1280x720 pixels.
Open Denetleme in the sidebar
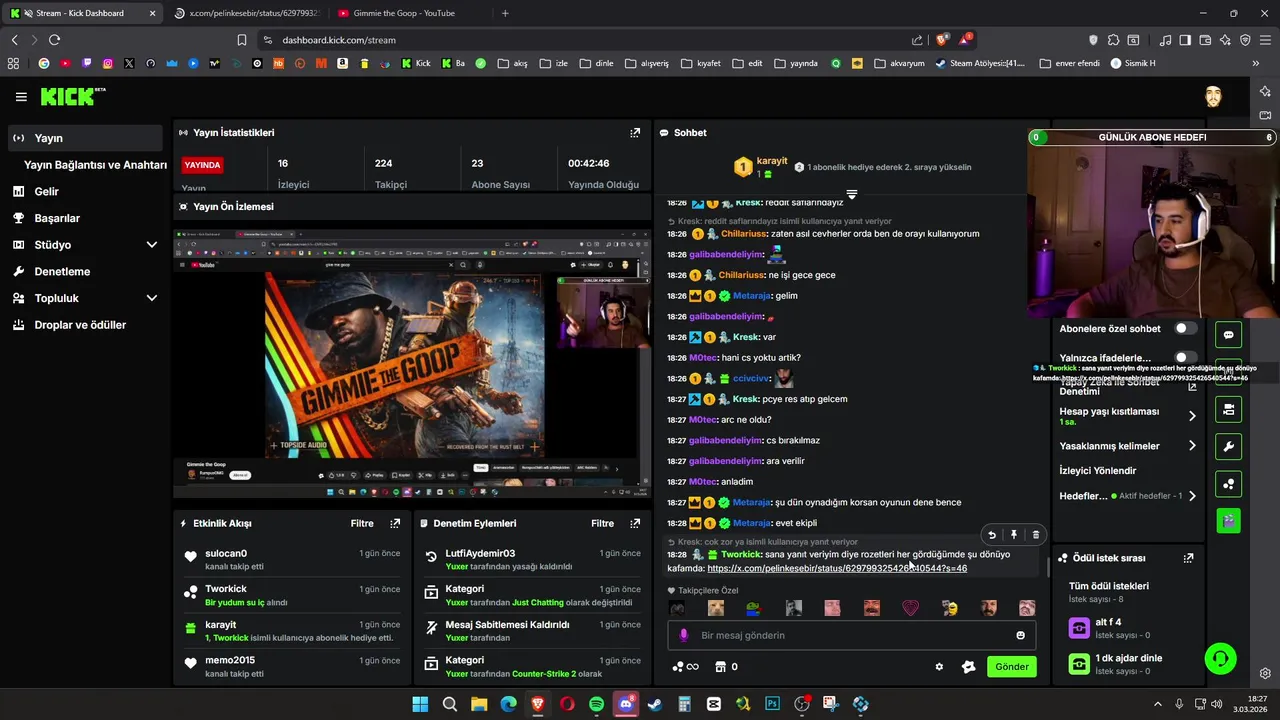coord(85,271)
